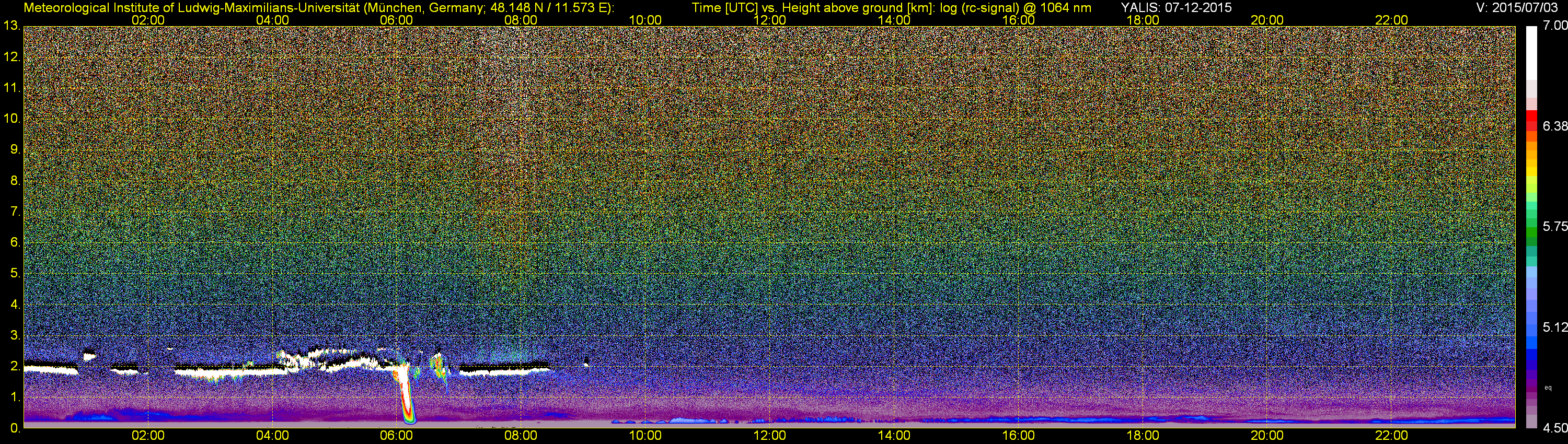
Task: Click the 14:00 label on the top time axis
Action: [x=894, y=20]
